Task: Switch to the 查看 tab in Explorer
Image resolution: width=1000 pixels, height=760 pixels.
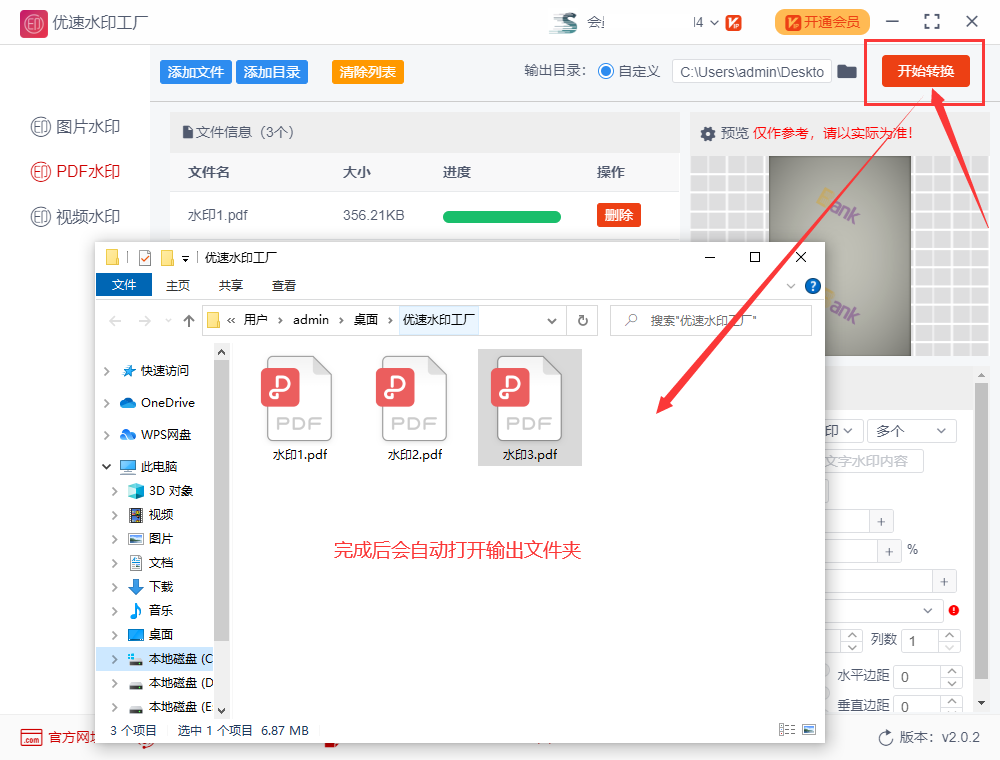Action: (x=285, y=285)
